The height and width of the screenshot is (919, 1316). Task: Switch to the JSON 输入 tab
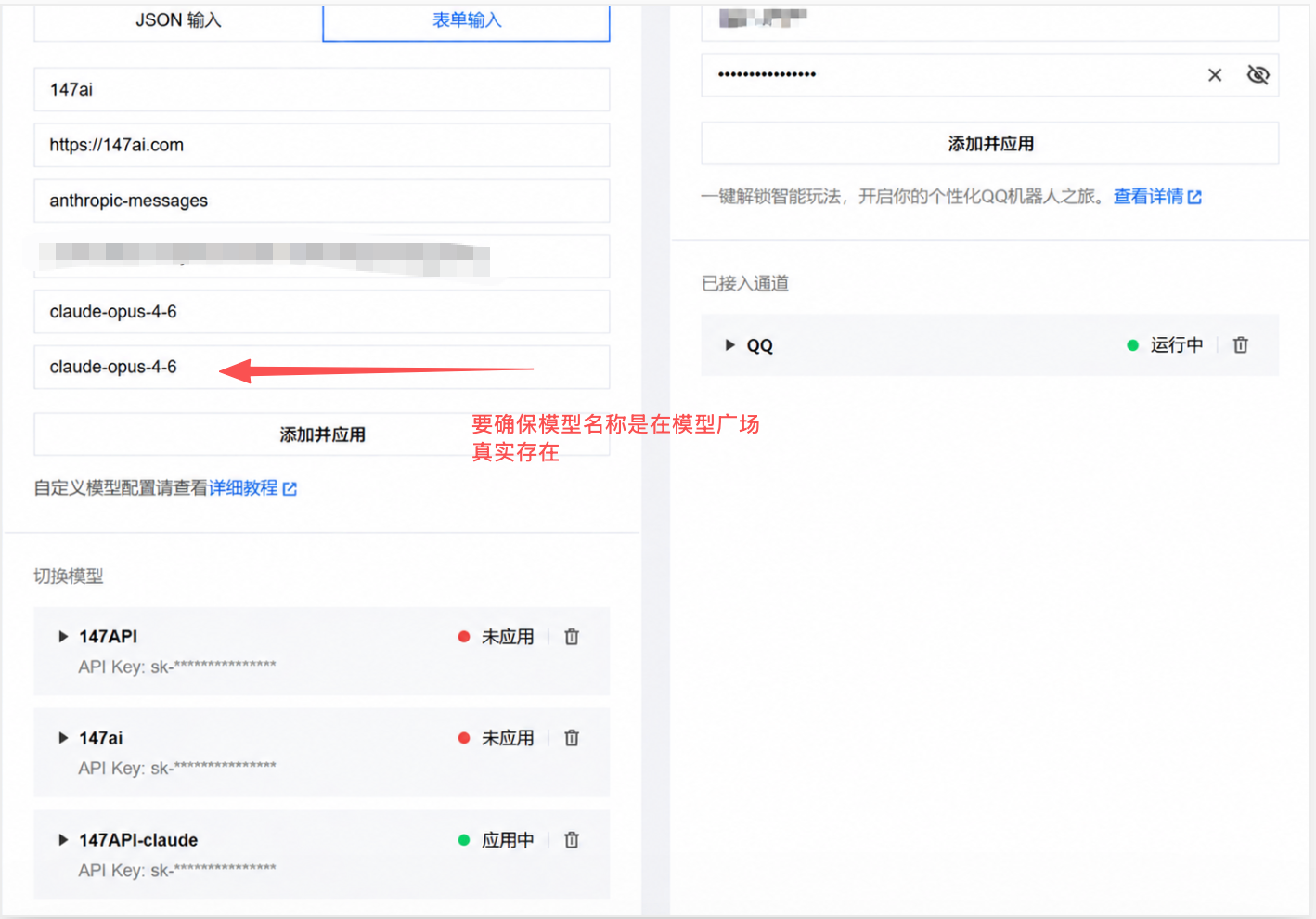coord(178,20)
